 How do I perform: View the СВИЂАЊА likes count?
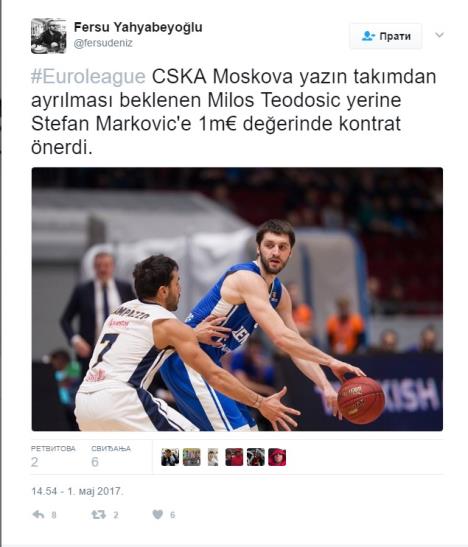tap(111, 456)
